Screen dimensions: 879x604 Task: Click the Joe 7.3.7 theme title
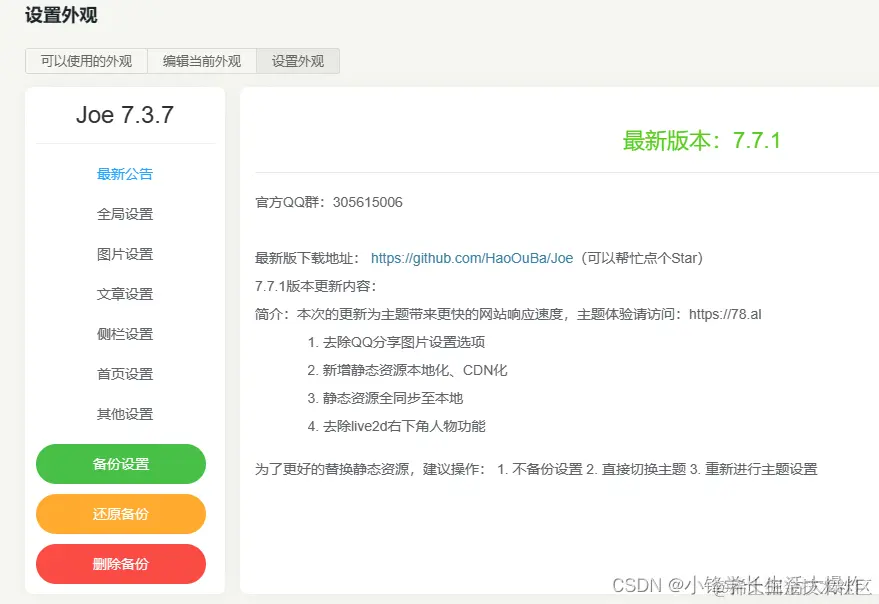point(123,116)
